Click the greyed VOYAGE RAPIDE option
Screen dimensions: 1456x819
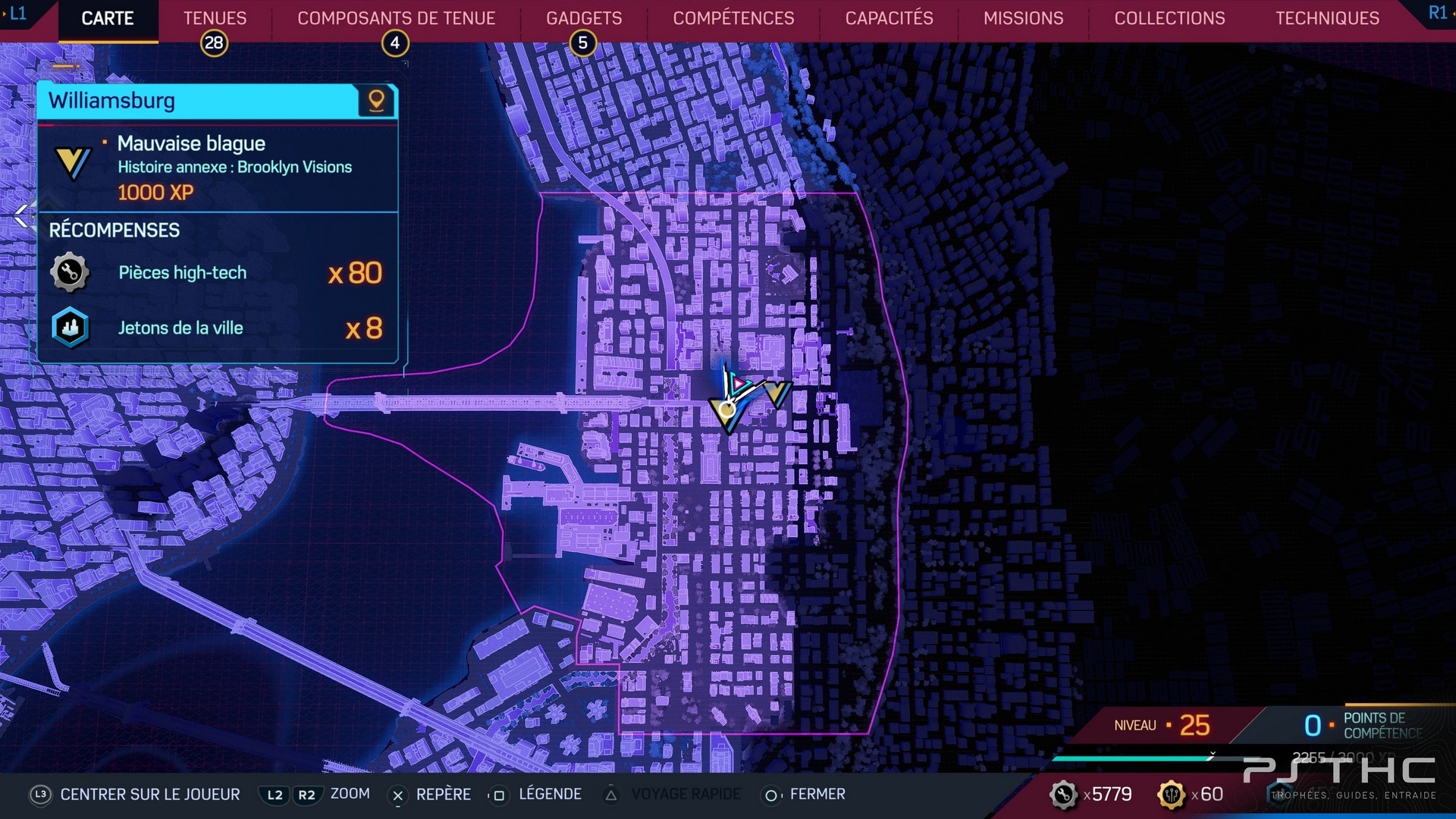[x=686, y=794]
